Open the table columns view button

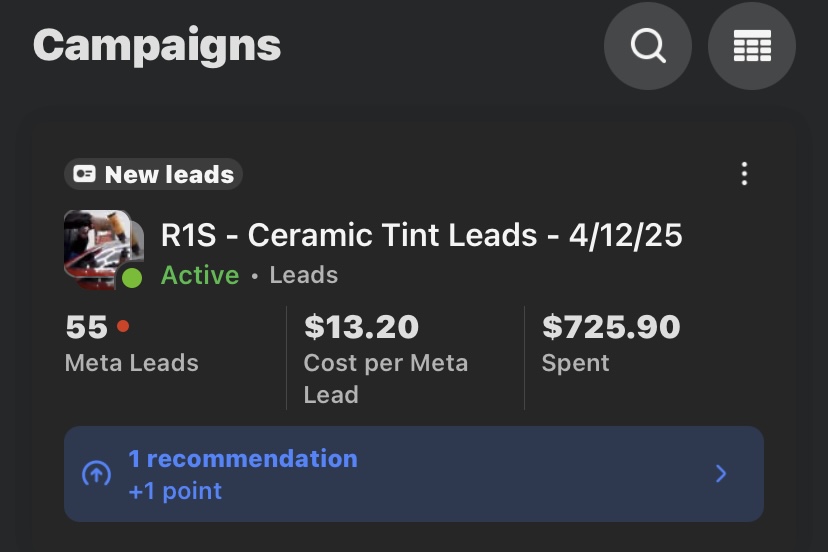tap(751, 46)
